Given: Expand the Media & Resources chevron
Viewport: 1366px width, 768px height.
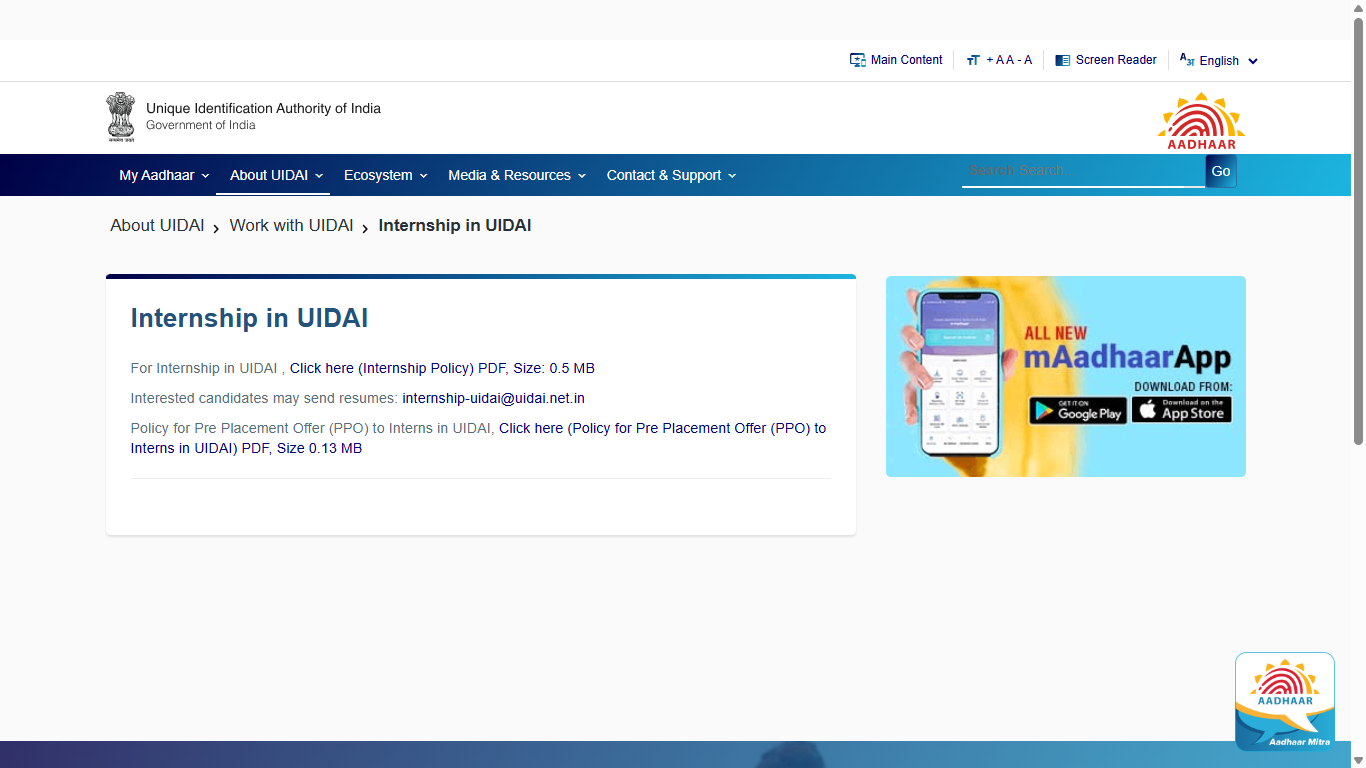Looking at the screenshot, I should 582,176.
